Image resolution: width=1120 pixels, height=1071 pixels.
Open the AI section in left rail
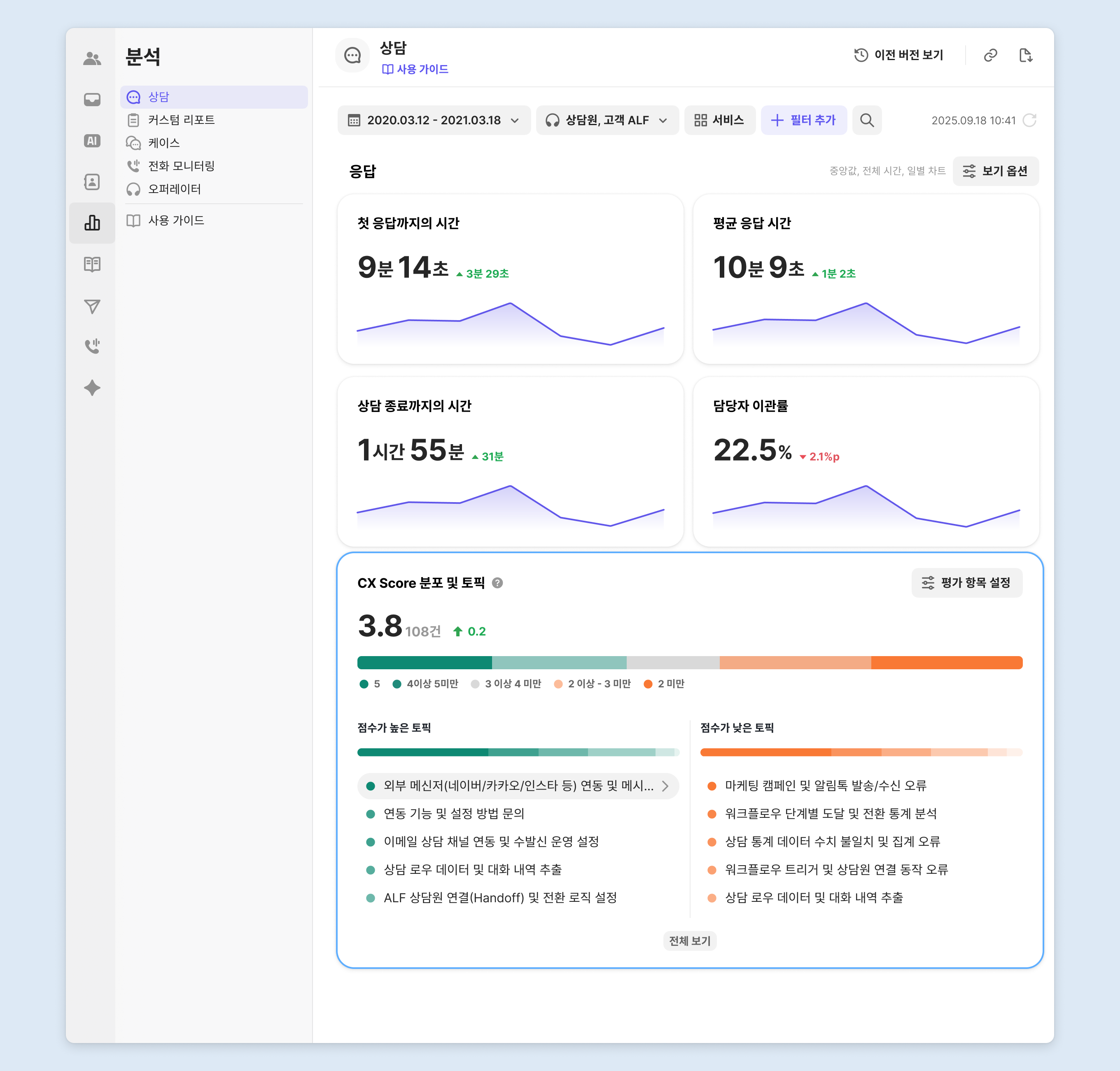(x=92, y=141)
